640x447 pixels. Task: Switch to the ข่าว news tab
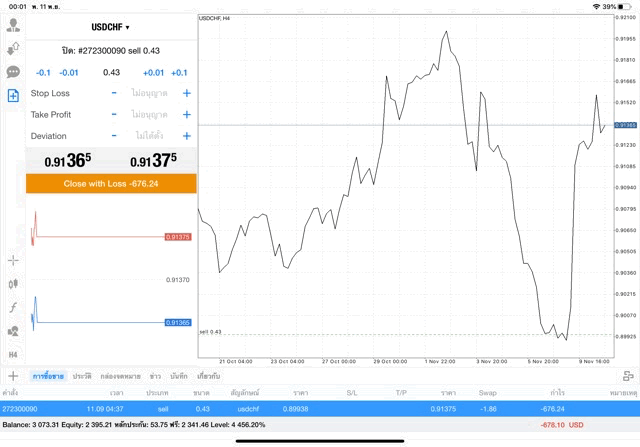pyautogui.click(x=155, y=376)
